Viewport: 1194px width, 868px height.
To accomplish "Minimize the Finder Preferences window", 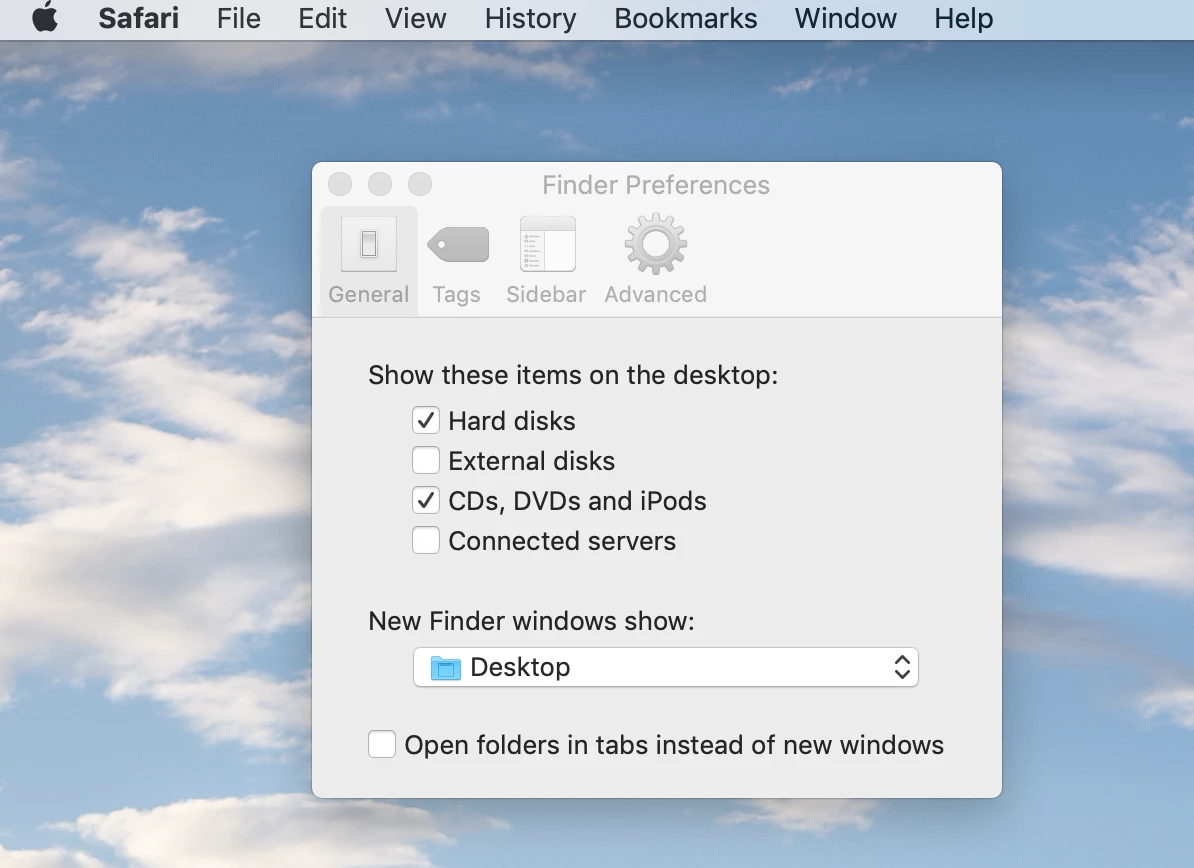I will point(380,184).
